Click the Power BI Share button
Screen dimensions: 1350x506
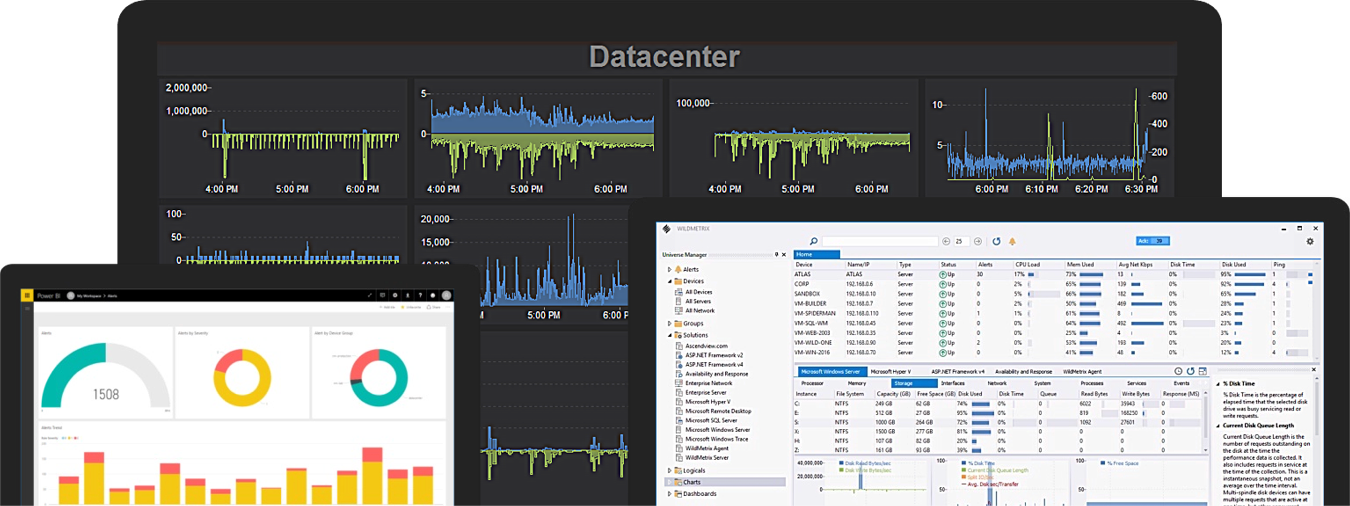(x=432, y=307)
